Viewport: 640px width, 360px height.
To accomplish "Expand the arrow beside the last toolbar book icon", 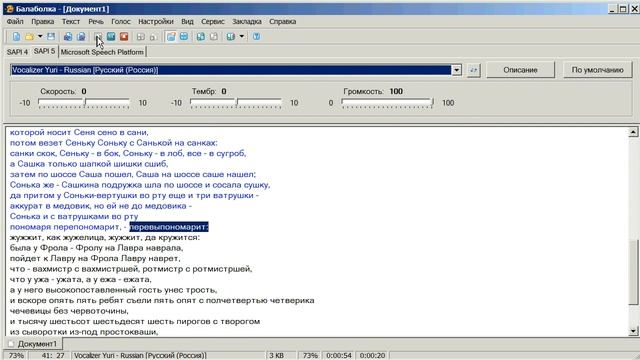I will click(x=242, y=37).
